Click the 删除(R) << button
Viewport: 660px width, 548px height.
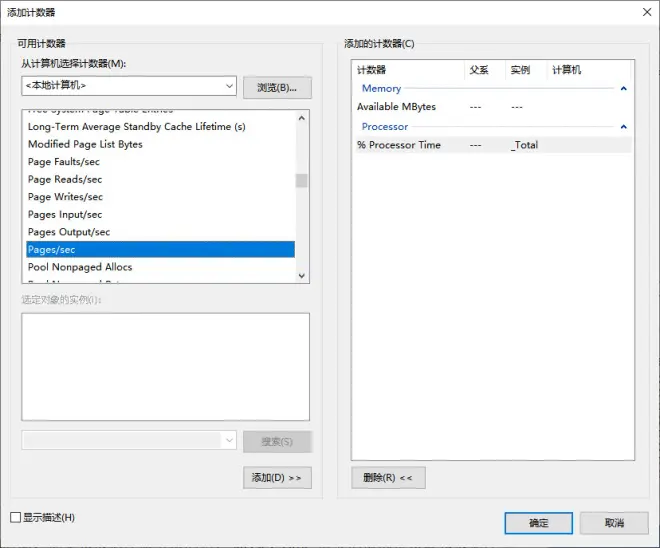[388, 478]
